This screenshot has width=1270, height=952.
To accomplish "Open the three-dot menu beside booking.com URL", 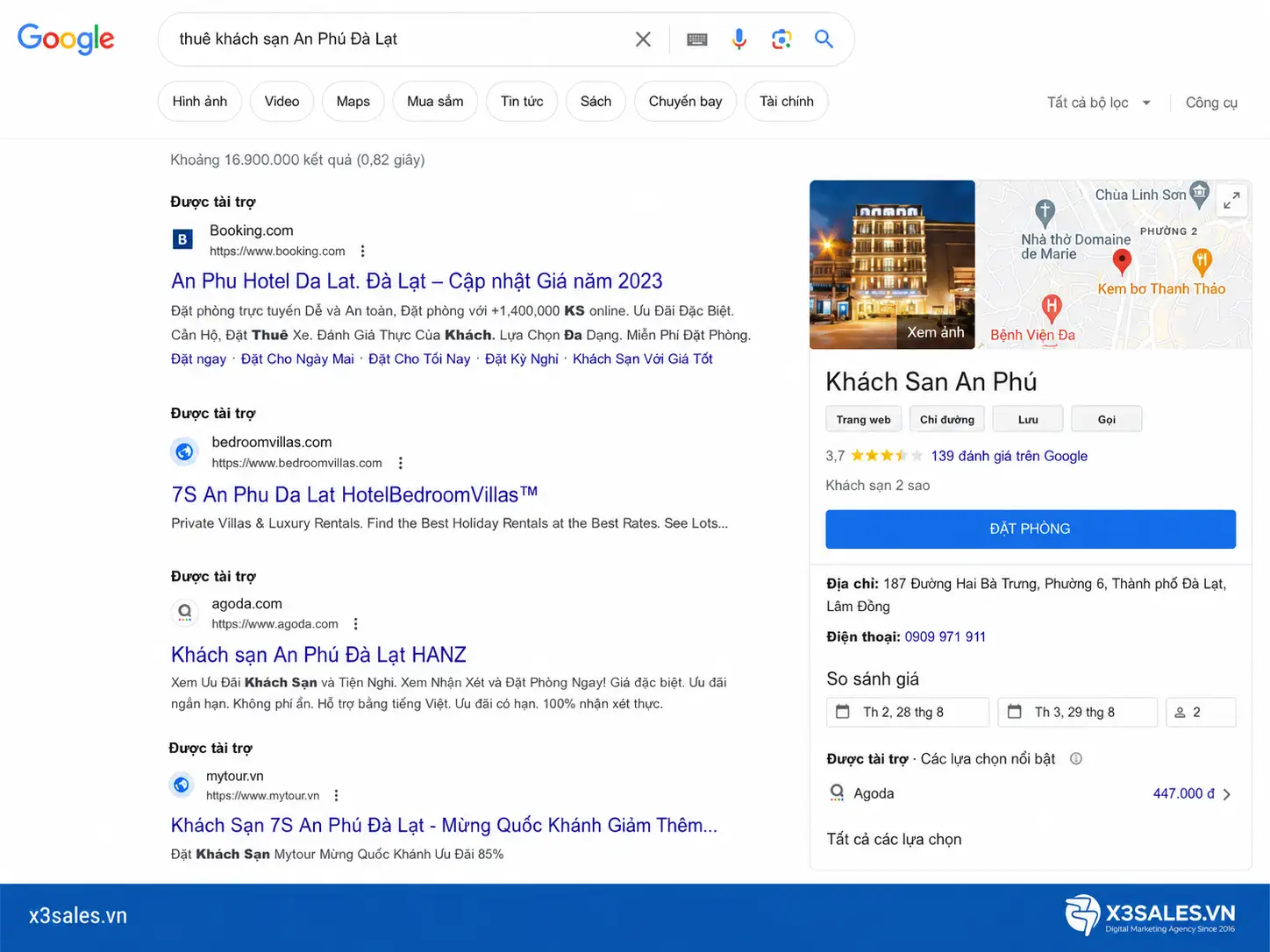I will [x=362, y=251].
